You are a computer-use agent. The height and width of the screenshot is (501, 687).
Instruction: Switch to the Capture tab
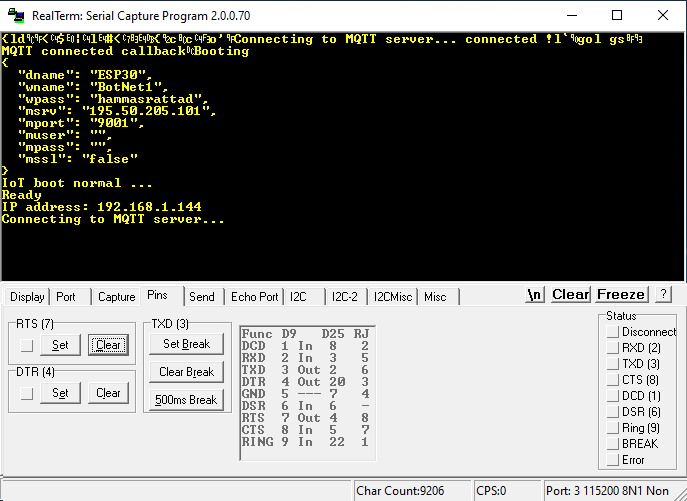(x=116, y=297)
